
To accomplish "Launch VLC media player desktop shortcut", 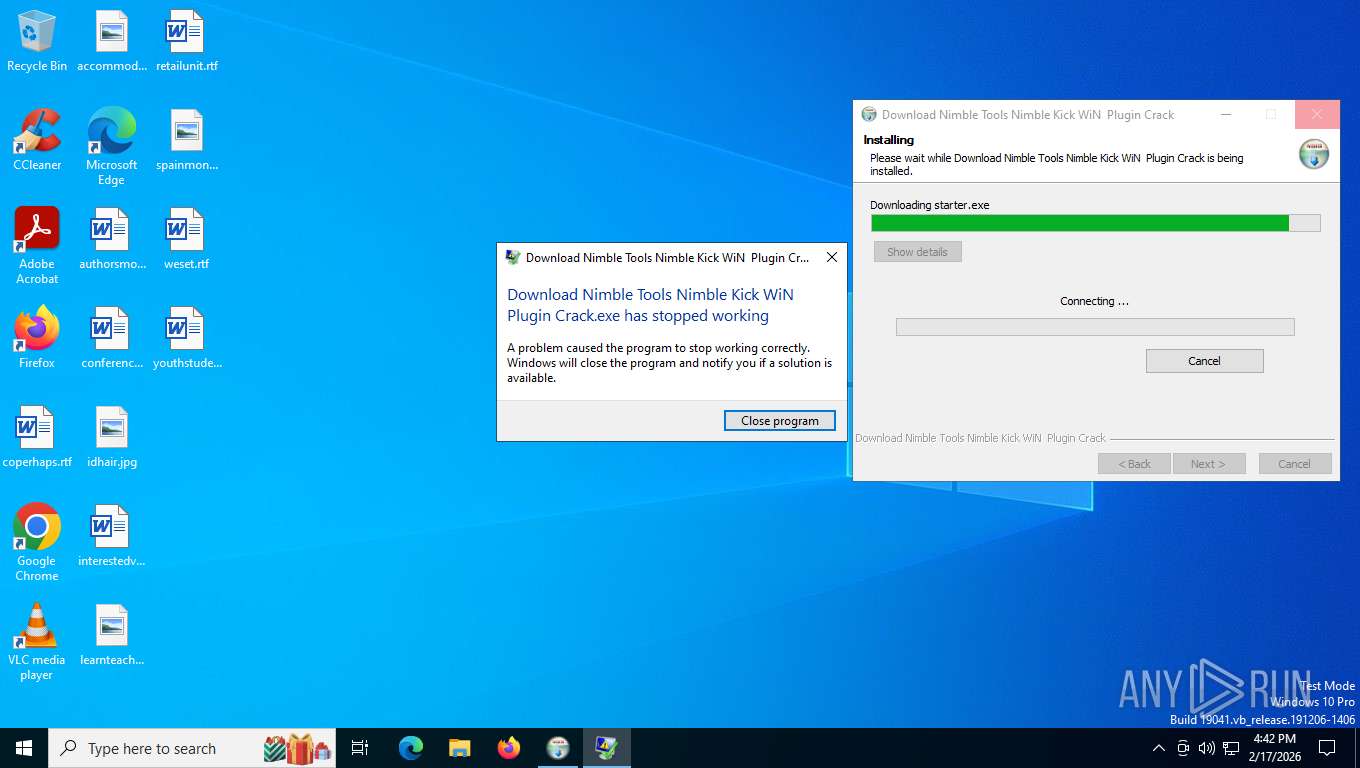I will [37, 642].
